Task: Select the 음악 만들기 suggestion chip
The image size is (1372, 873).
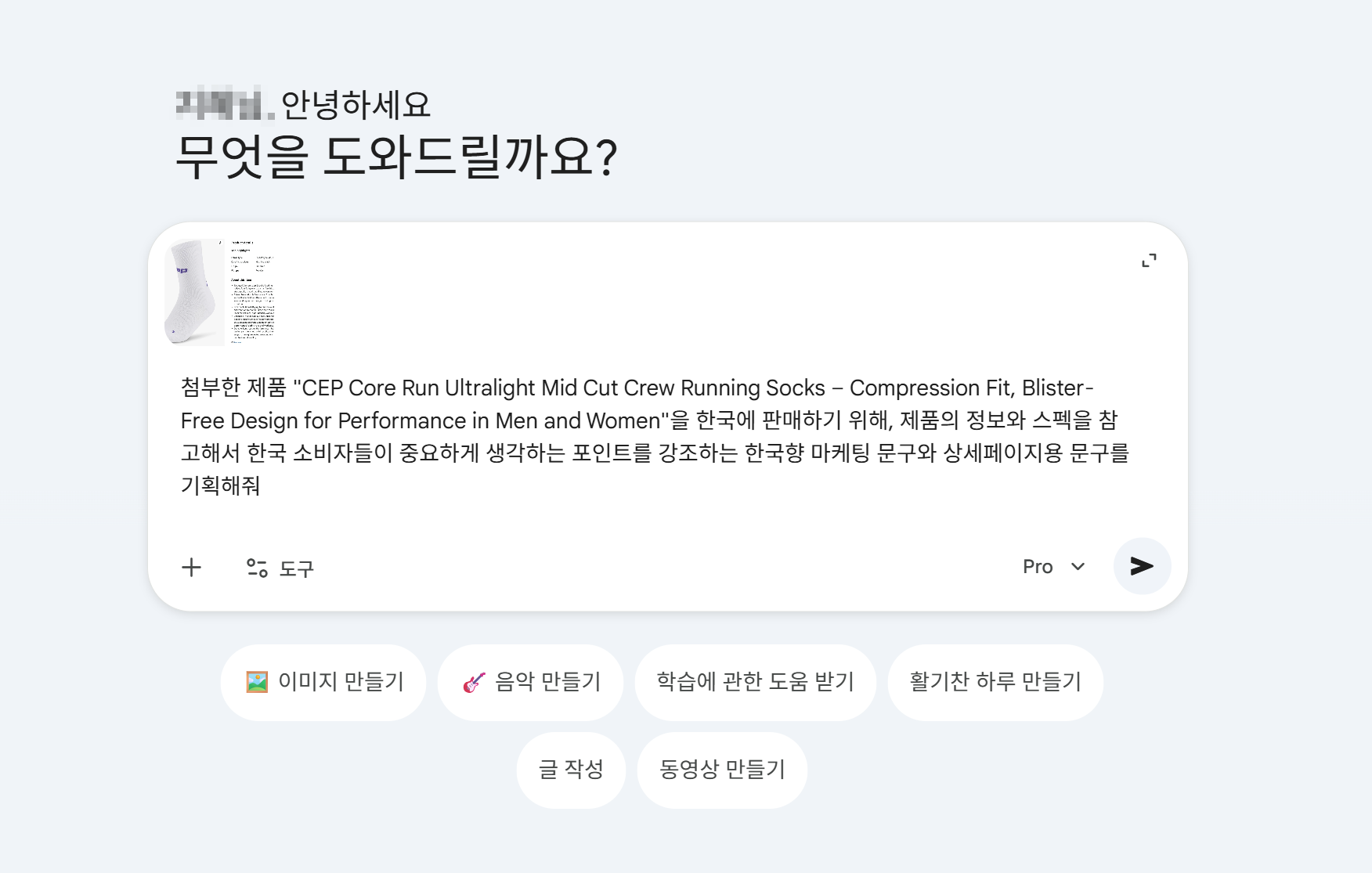Action: (530, 682)
